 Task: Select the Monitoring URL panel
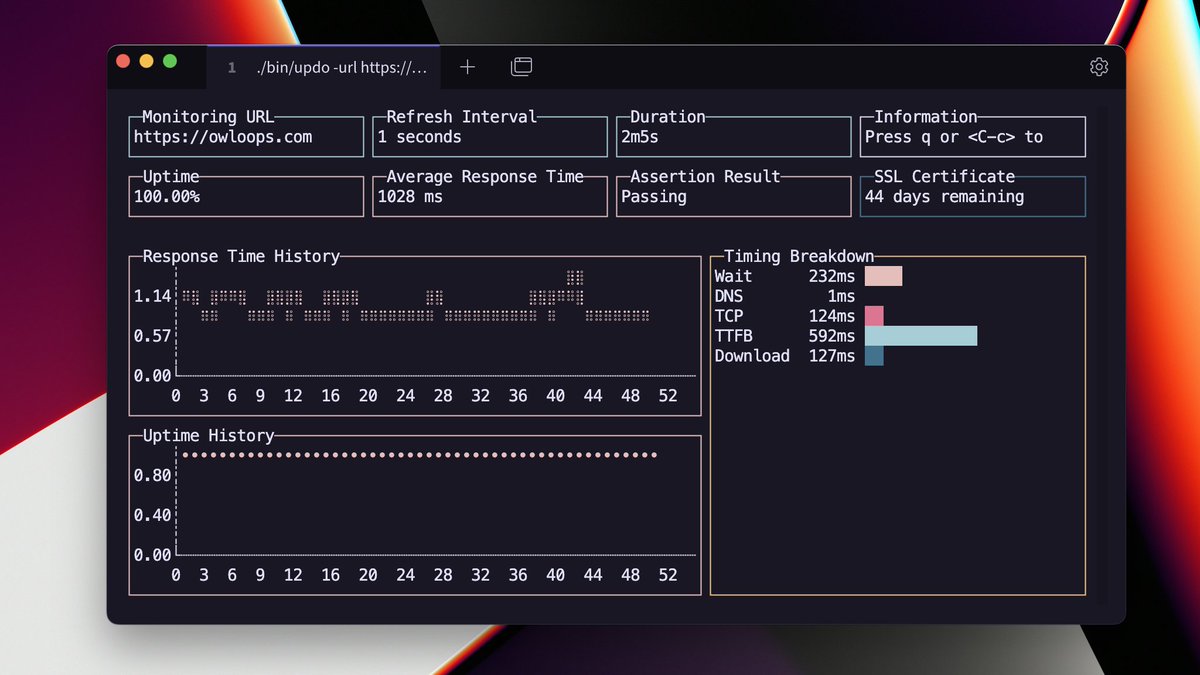[x=245, y=136]
